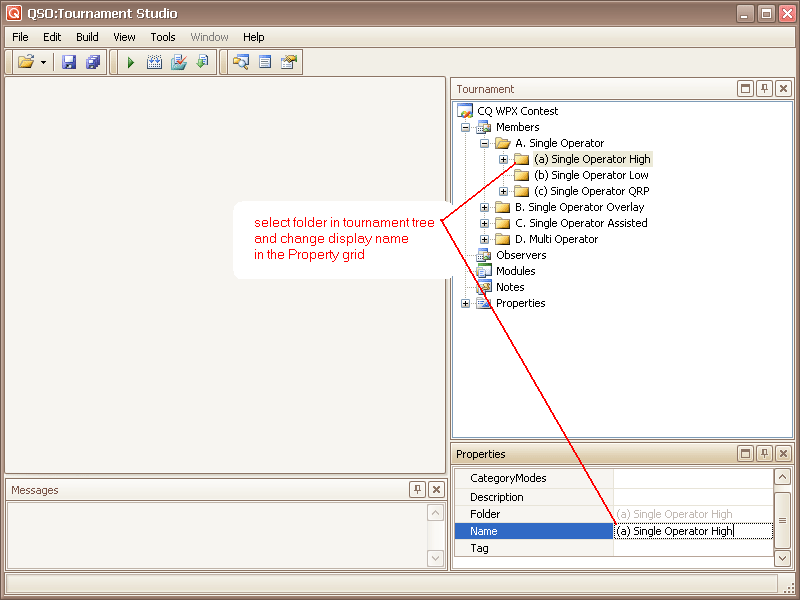Select the D. Multi Operator folder
Image resolution: width=800 pixels, height=600 pixels.
[556, 239]
